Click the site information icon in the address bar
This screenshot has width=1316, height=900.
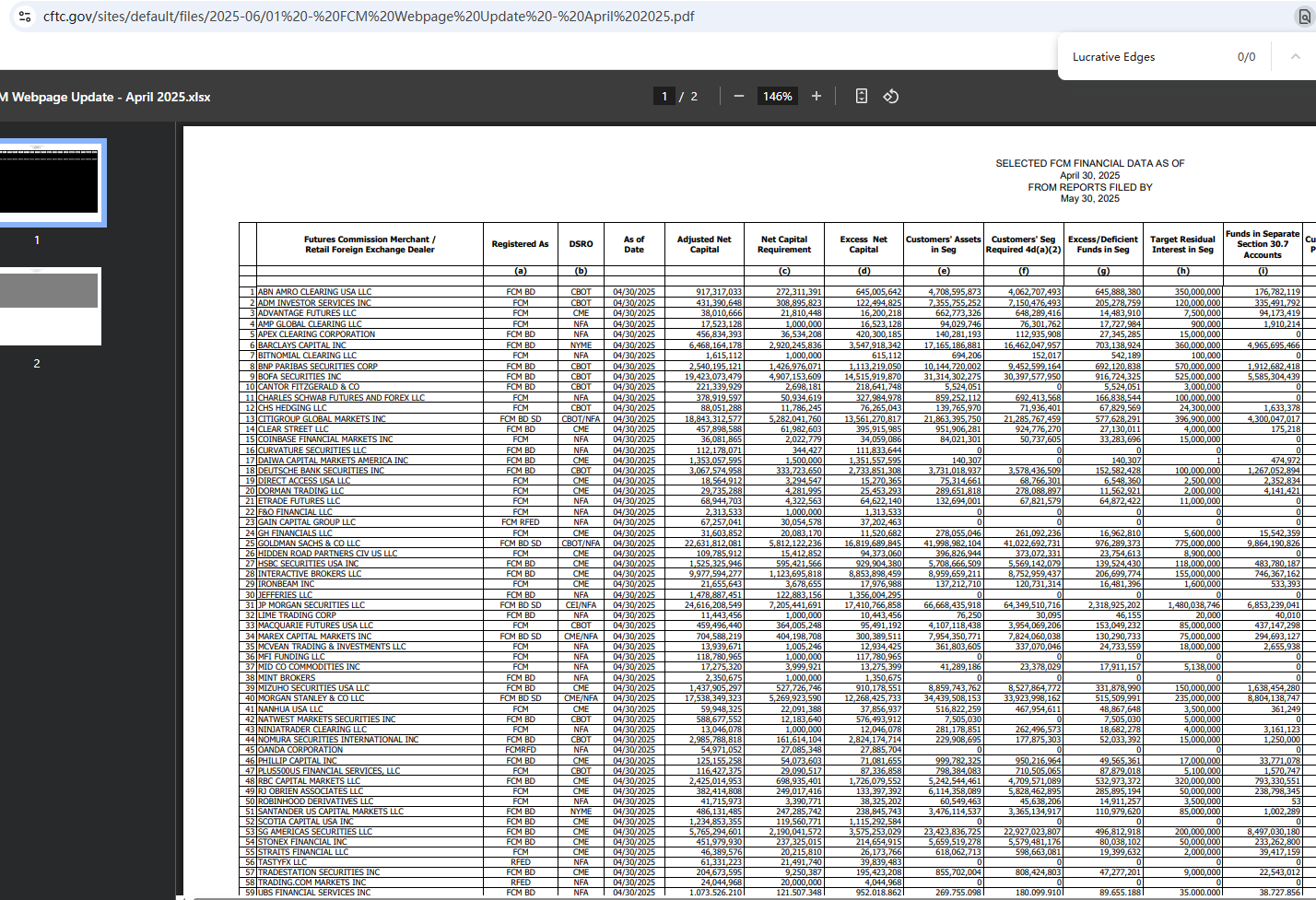click(25, 17)
